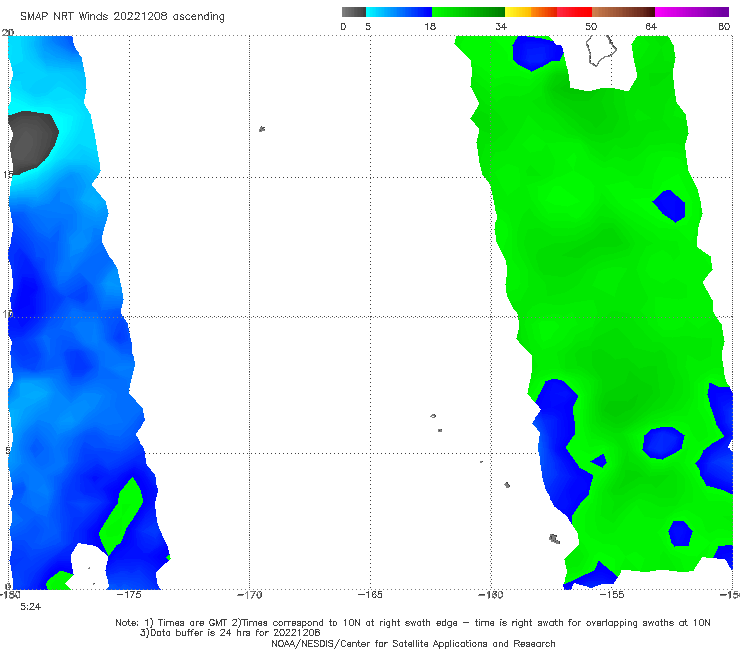Click the large island outline near -157 longitude, 2N
Screen dimensions: 740x650
click(x=555, y=539)
